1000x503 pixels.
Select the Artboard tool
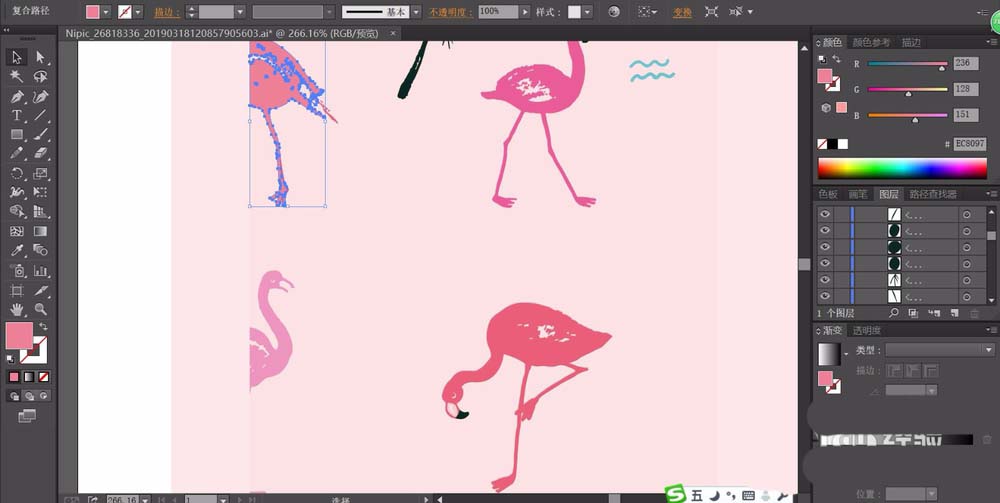point(17,291)
